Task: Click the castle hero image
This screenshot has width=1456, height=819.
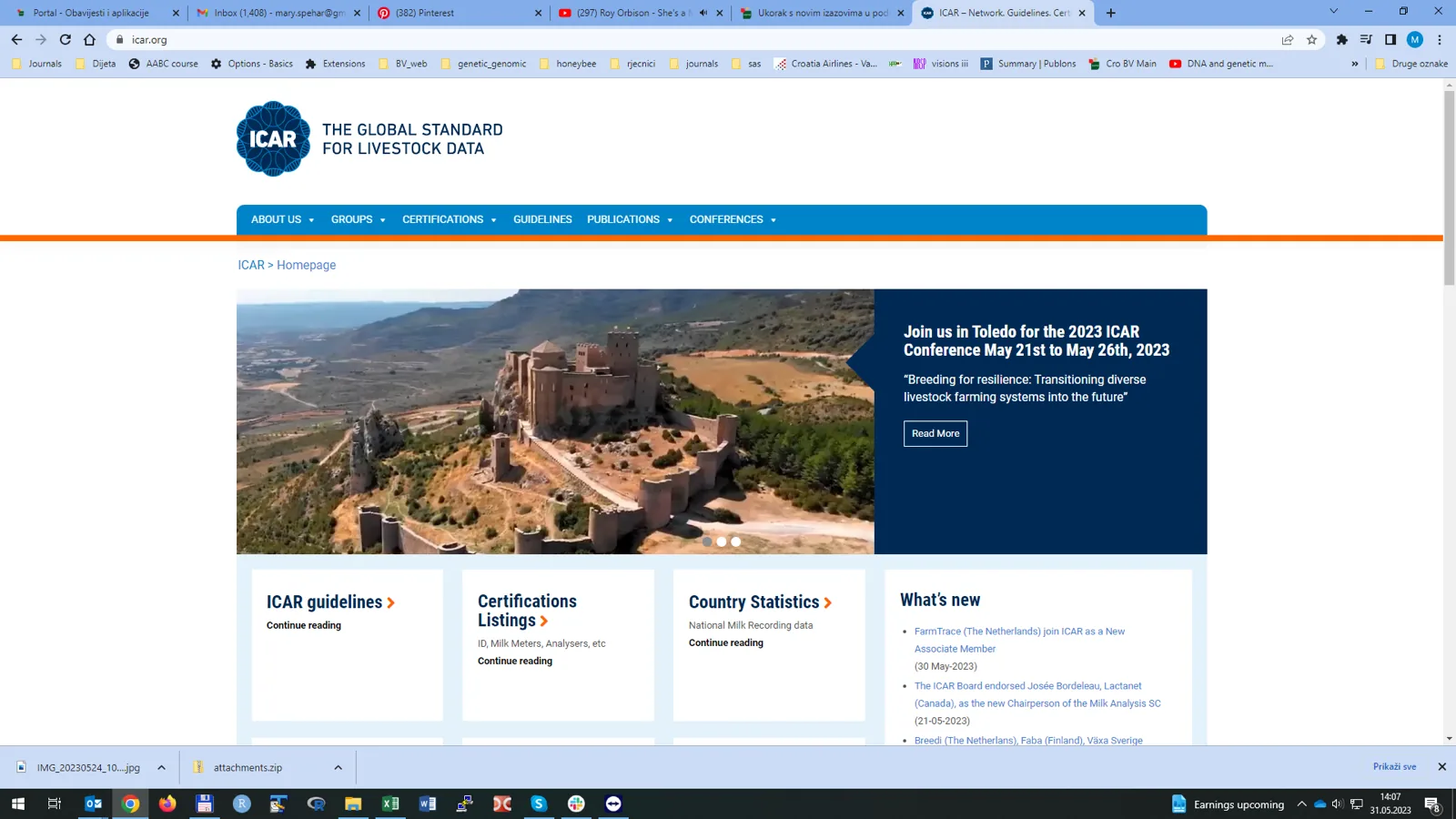Action: (555, 421)
